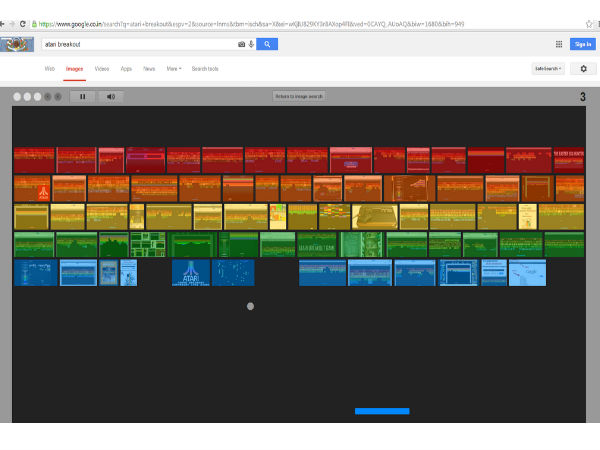
Task: Open the News tab
Action: click(149, 69)
